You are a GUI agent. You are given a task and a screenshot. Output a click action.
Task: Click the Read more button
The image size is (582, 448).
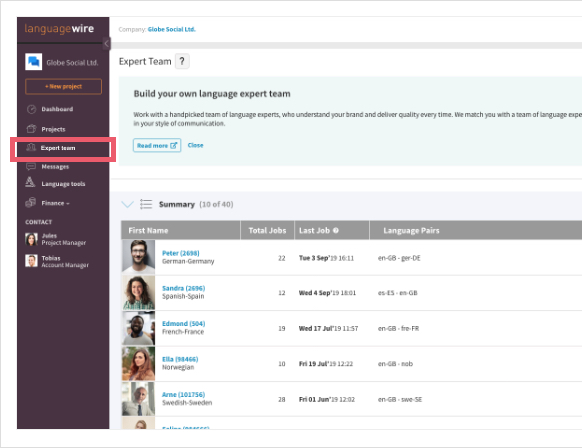point(157,145)
